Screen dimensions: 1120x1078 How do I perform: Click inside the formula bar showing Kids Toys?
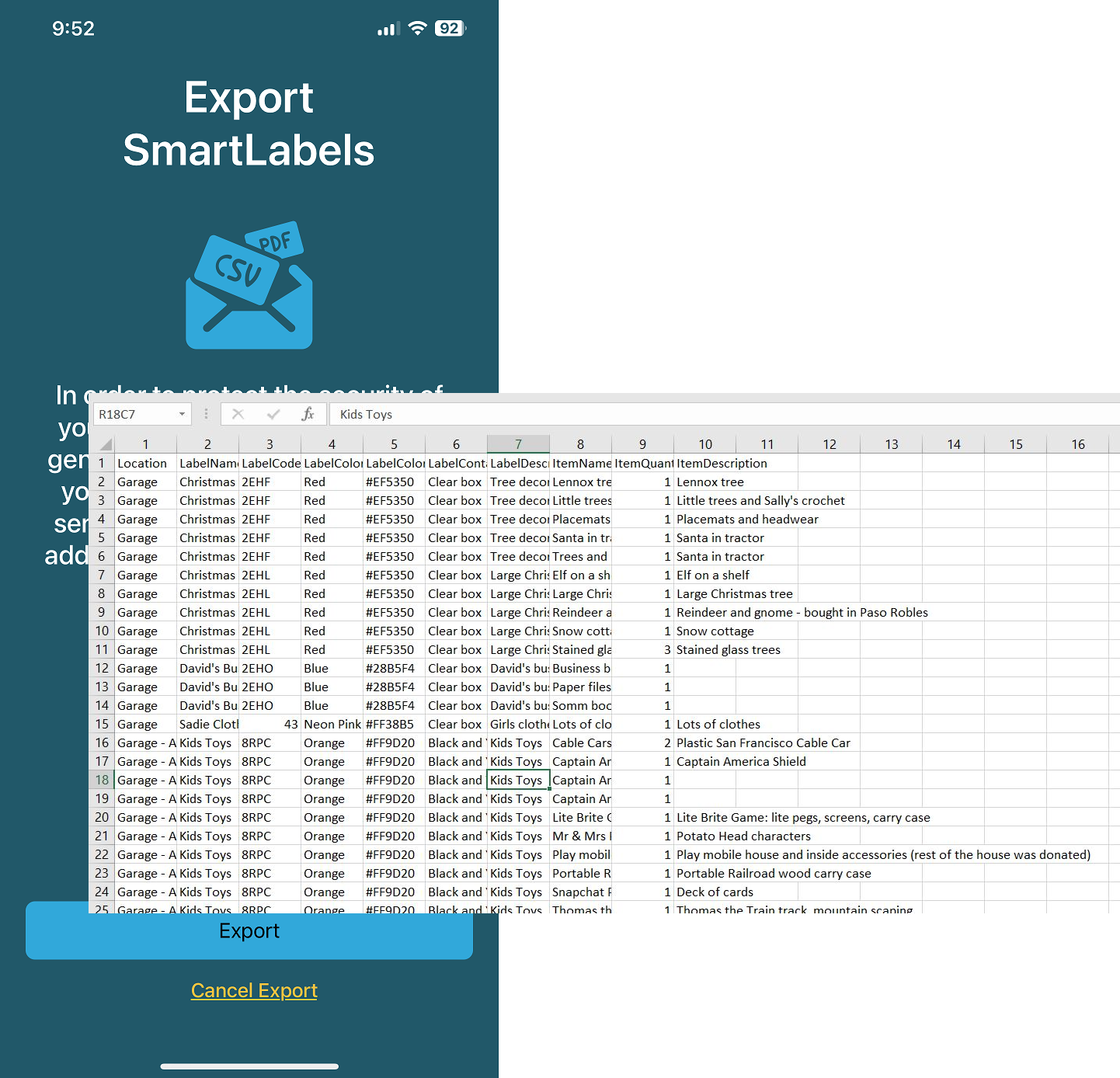(x=365, y=414)
